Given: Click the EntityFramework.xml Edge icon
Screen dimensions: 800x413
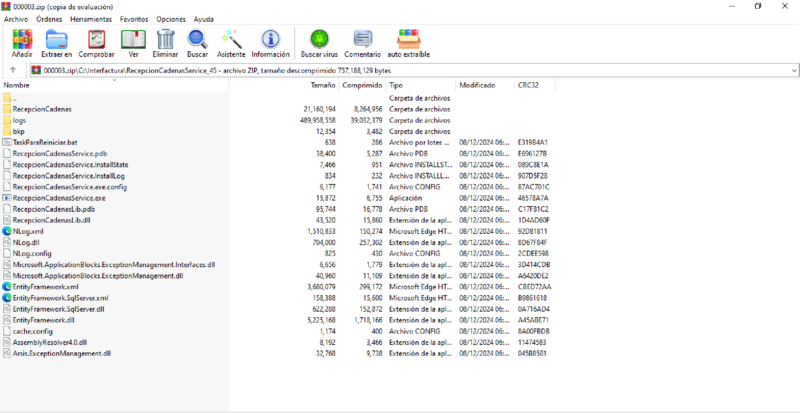Looking at the screenshot, I should (7, 287).
